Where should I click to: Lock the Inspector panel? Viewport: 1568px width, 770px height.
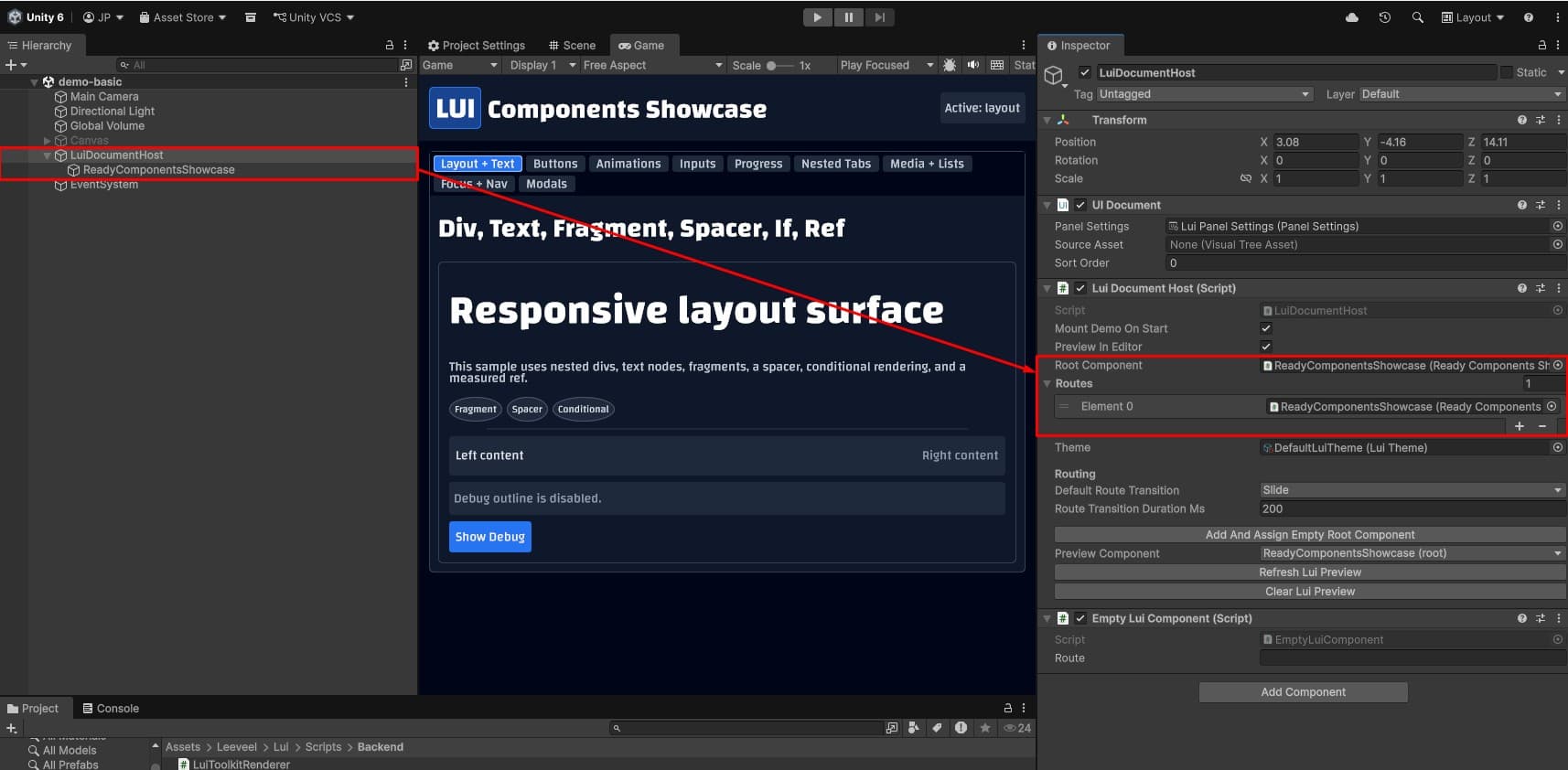pos(1542,45)
